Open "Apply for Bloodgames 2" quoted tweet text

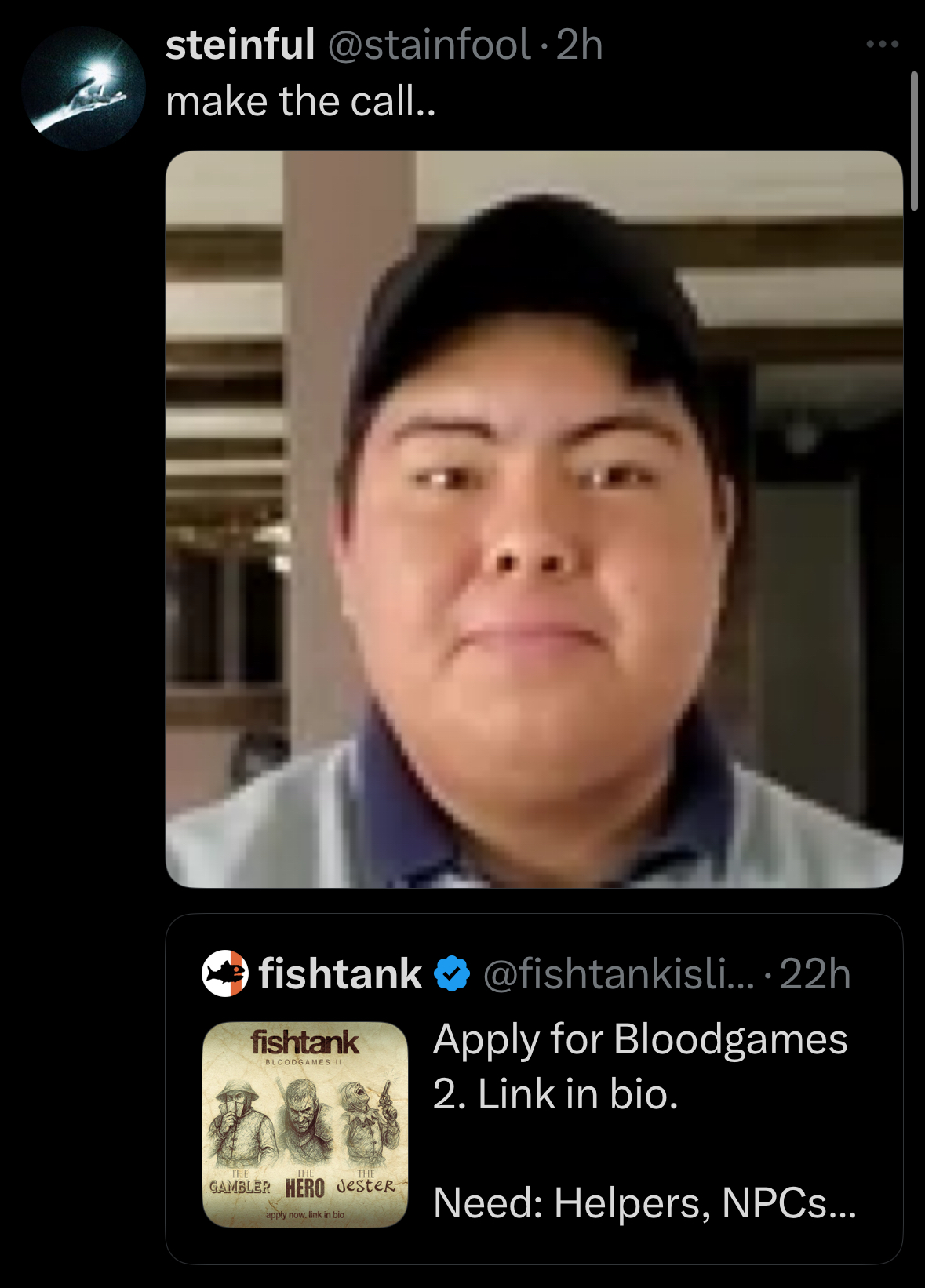click(640, 1066)
